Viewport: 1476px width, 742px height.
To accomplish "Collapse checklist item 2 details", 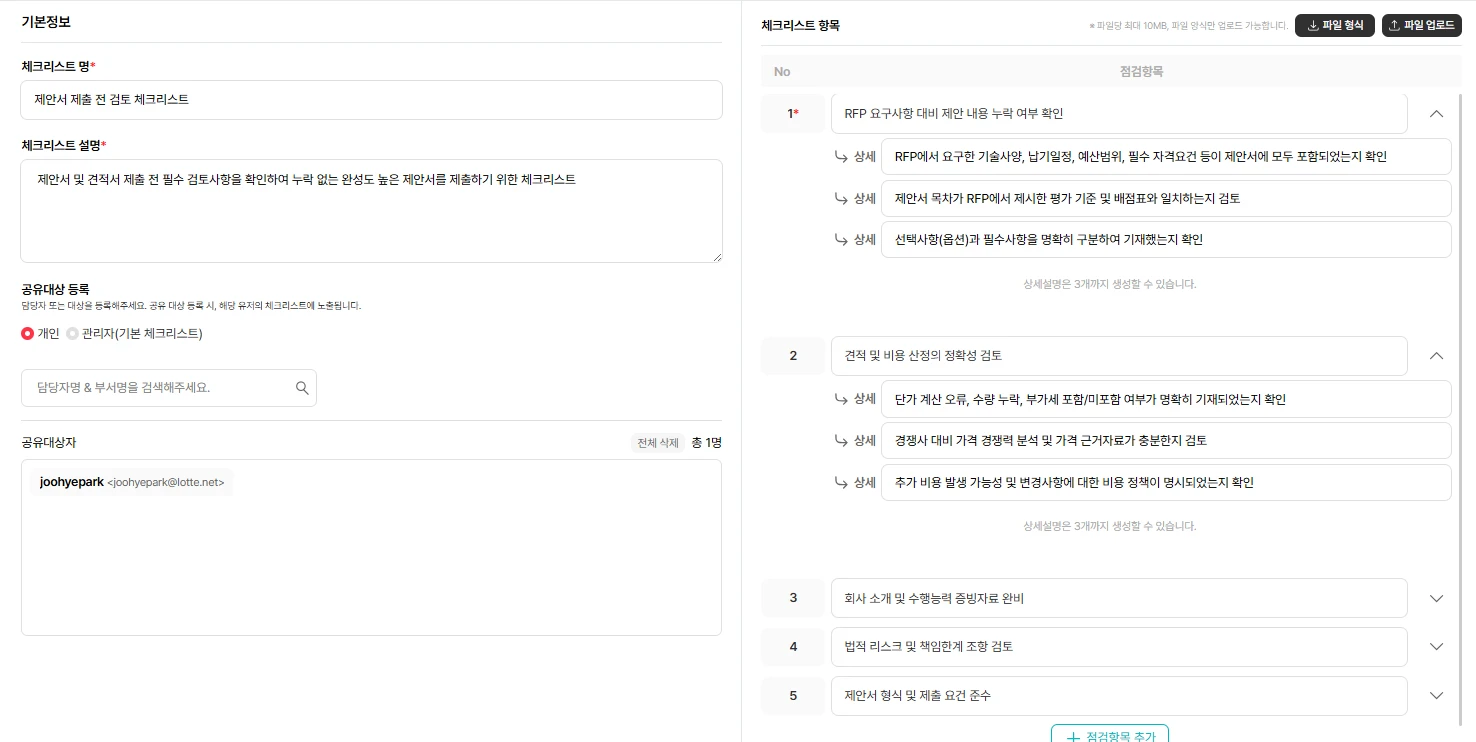I will click(x=1436, y=356).
